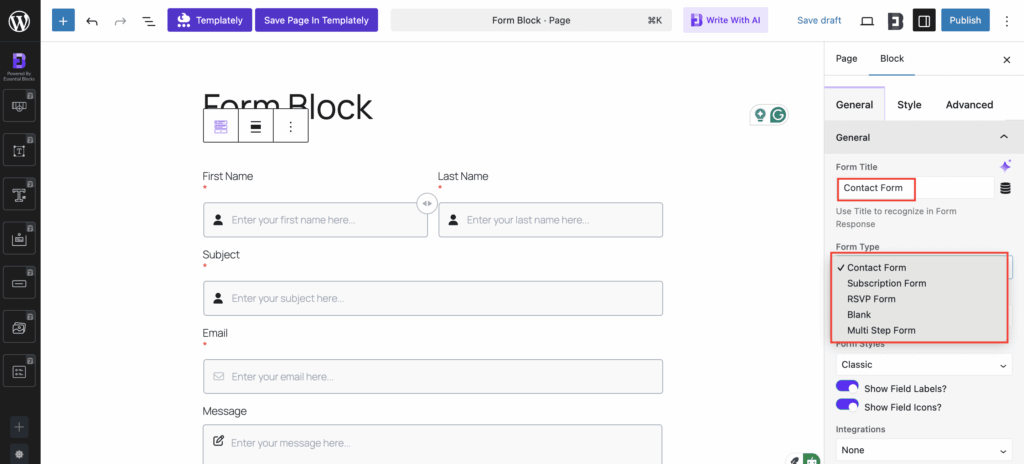Click the WordPress logo icon
This screenshot has width=1024, height=464.
click(x=20, y=20)
